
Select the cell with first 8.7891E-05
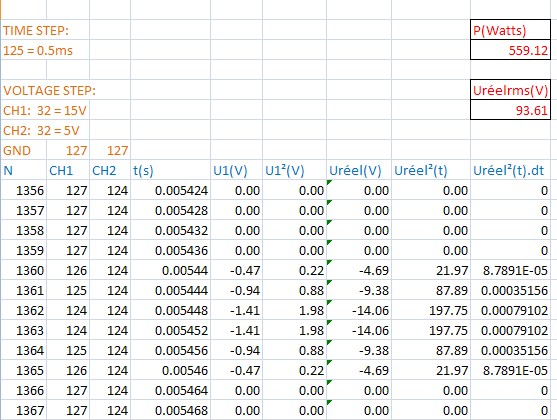pyautogui.click(x=510, y=270)
